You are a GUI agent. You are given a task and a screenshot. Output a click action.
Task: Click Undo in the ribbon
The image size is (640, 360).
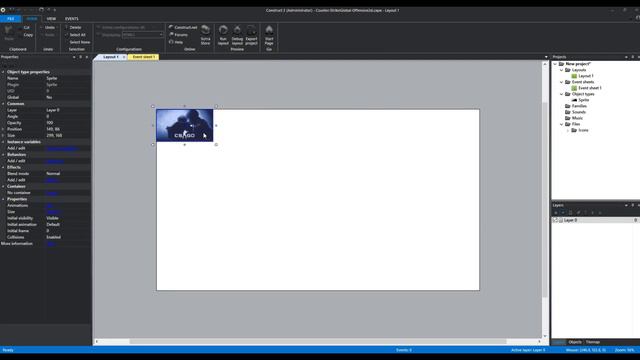pos(47,27)
